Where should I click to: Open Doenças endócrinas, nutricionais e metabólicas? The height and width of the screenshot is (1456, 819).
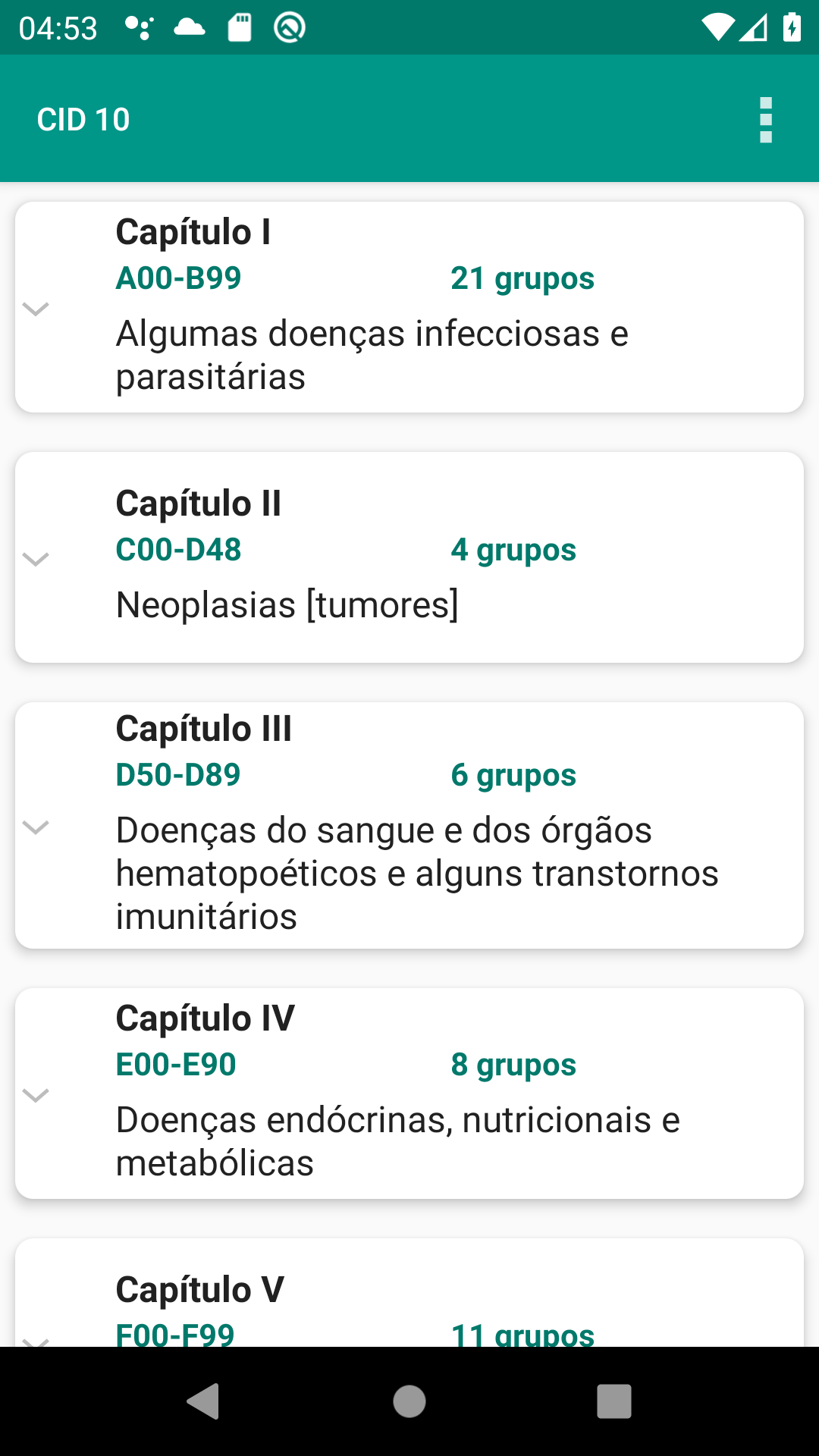398,1141
